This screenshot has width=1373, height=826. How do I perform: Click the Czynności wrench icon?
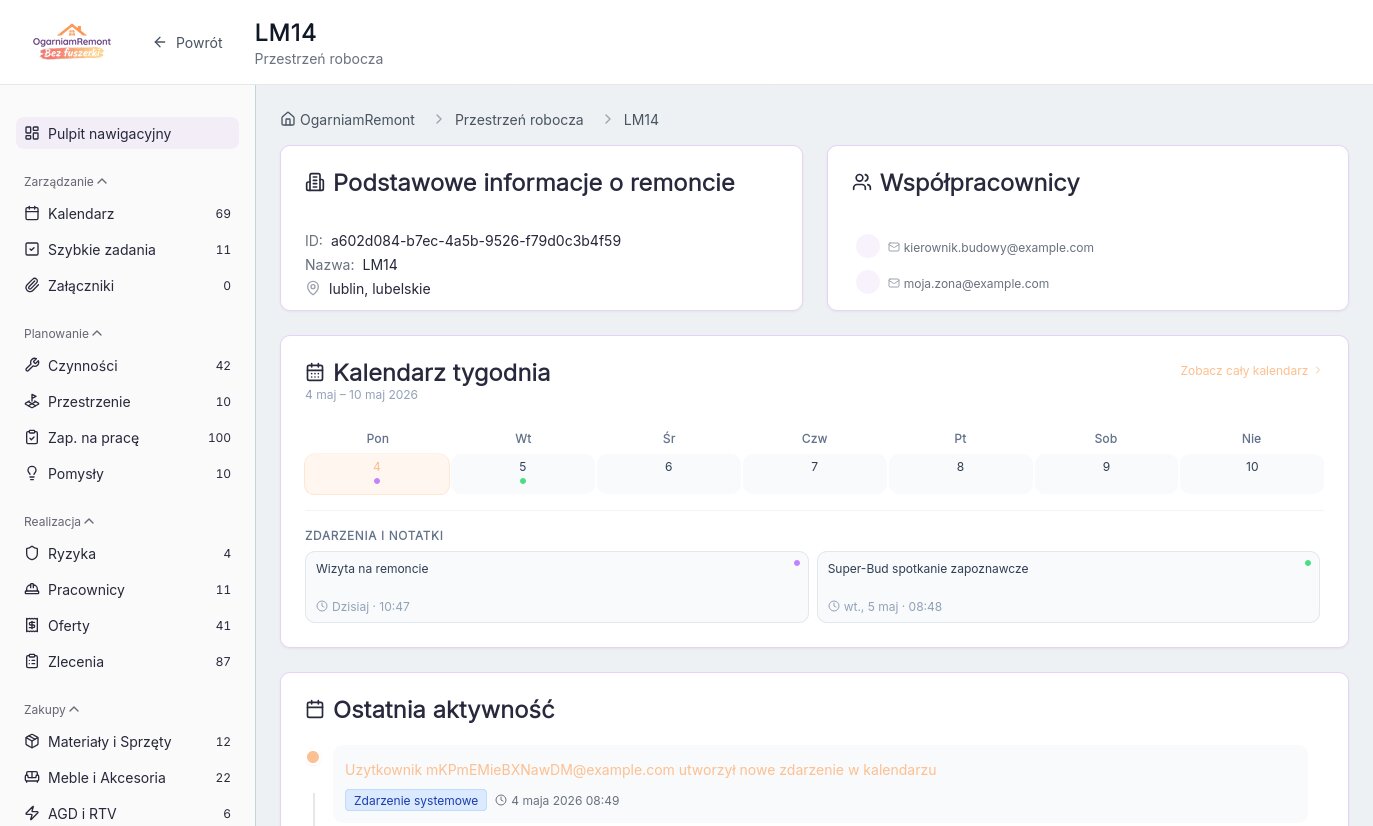32,366
